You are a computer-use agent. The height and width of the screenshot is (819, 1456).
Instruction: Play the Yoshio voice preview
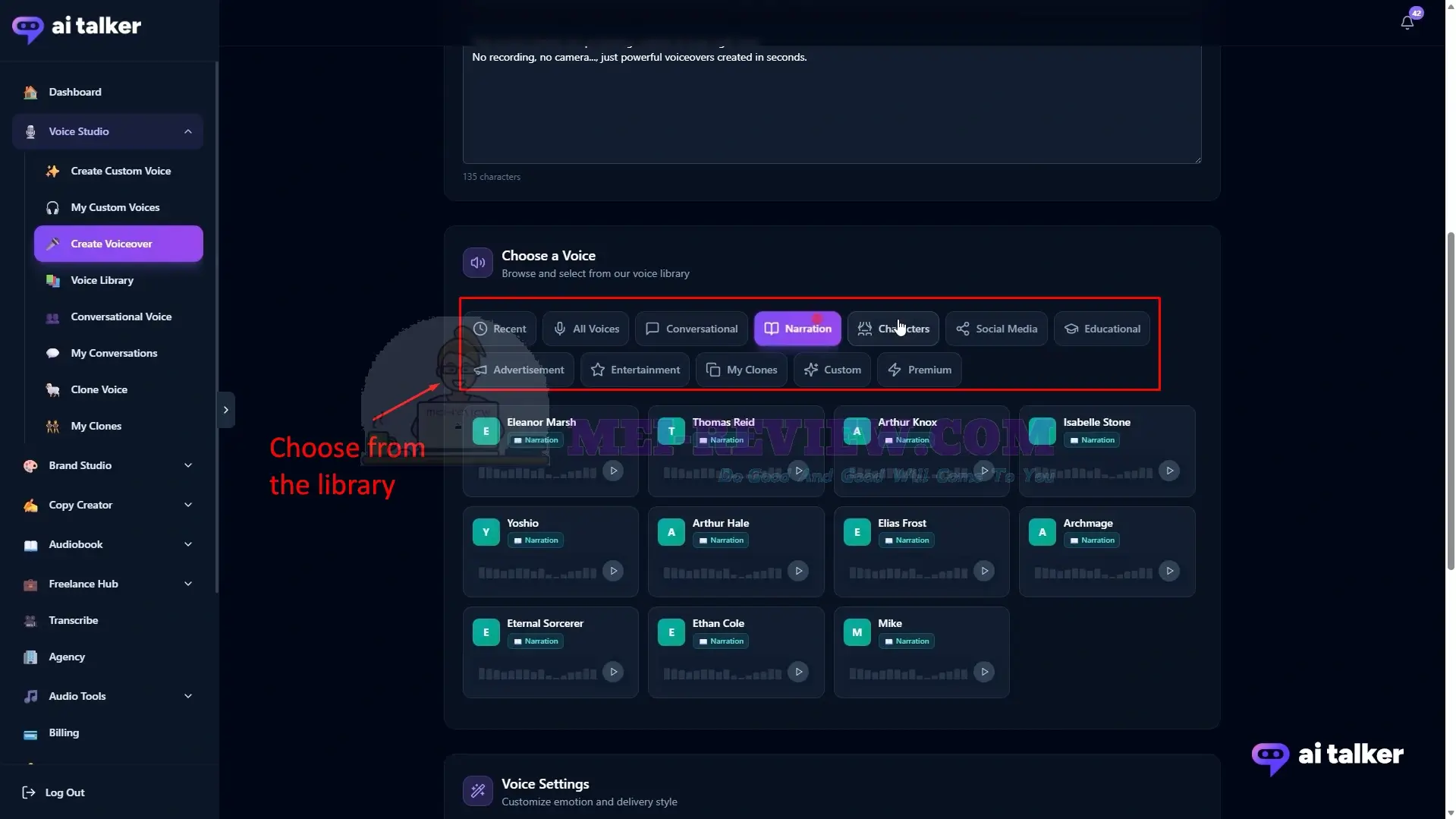coord(613,571)
